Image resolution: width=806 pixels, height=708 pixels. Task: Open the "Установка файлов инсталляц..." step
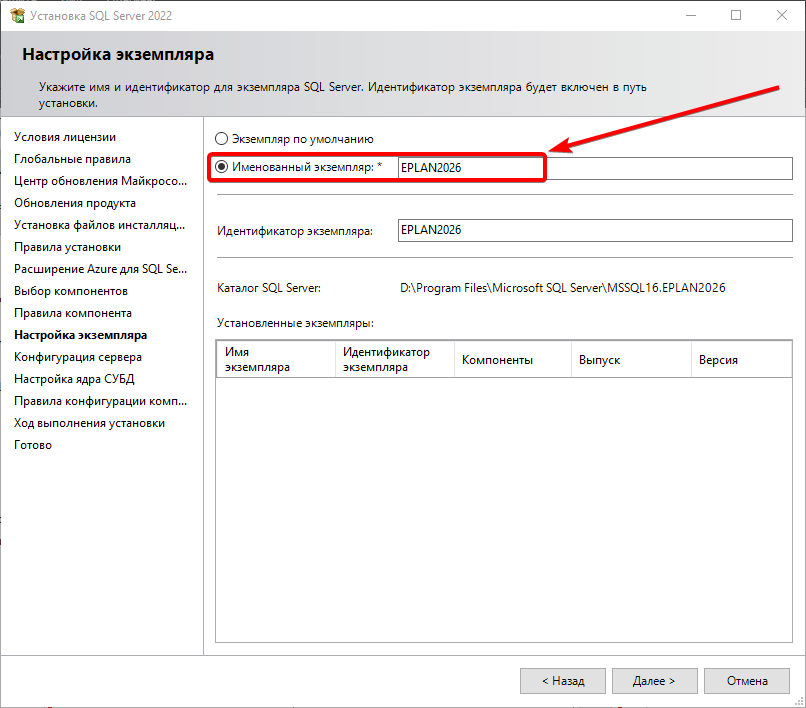[x=99, y=225]
